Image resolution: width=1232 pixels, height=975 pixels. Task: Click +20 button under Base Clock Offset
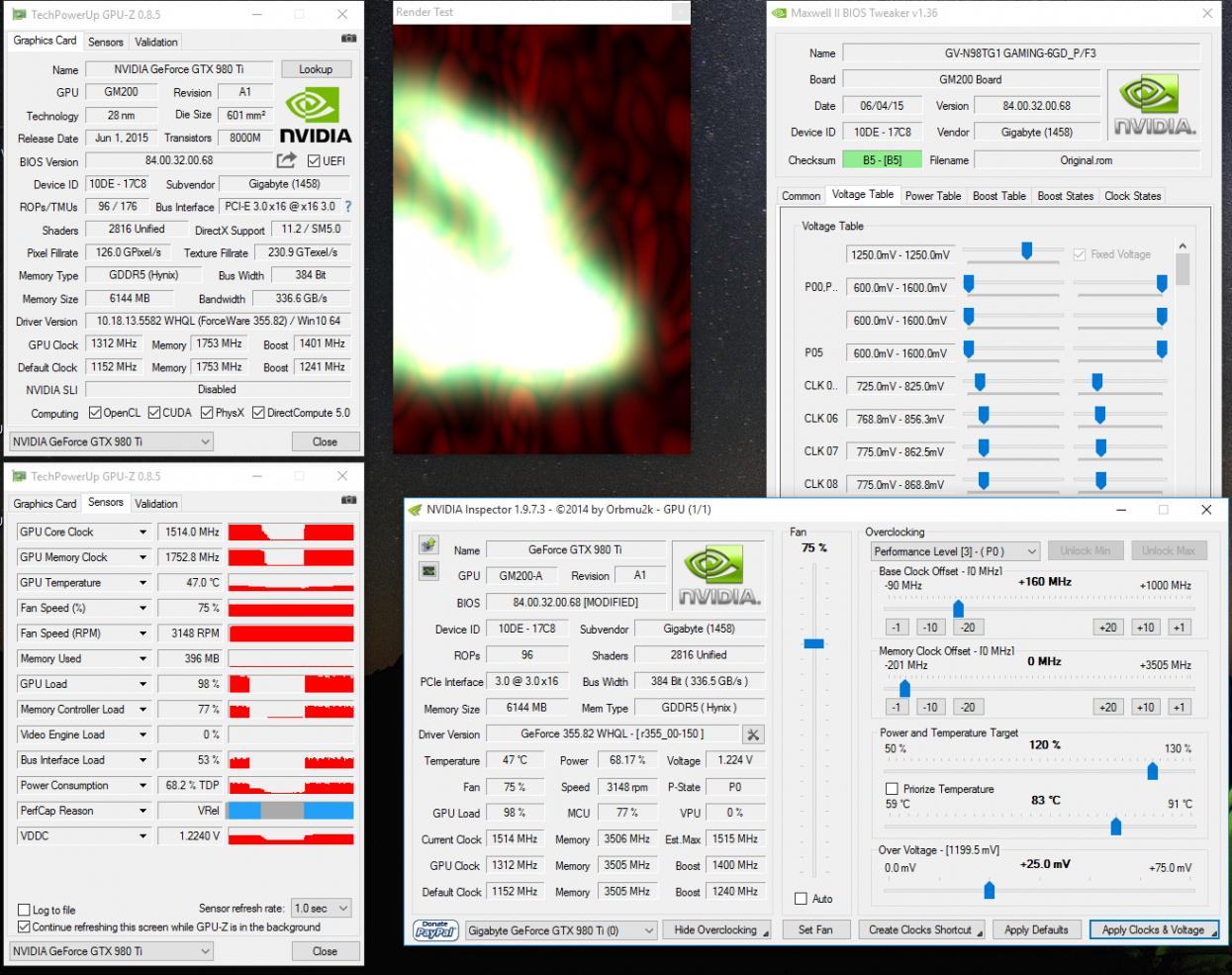1107,628
